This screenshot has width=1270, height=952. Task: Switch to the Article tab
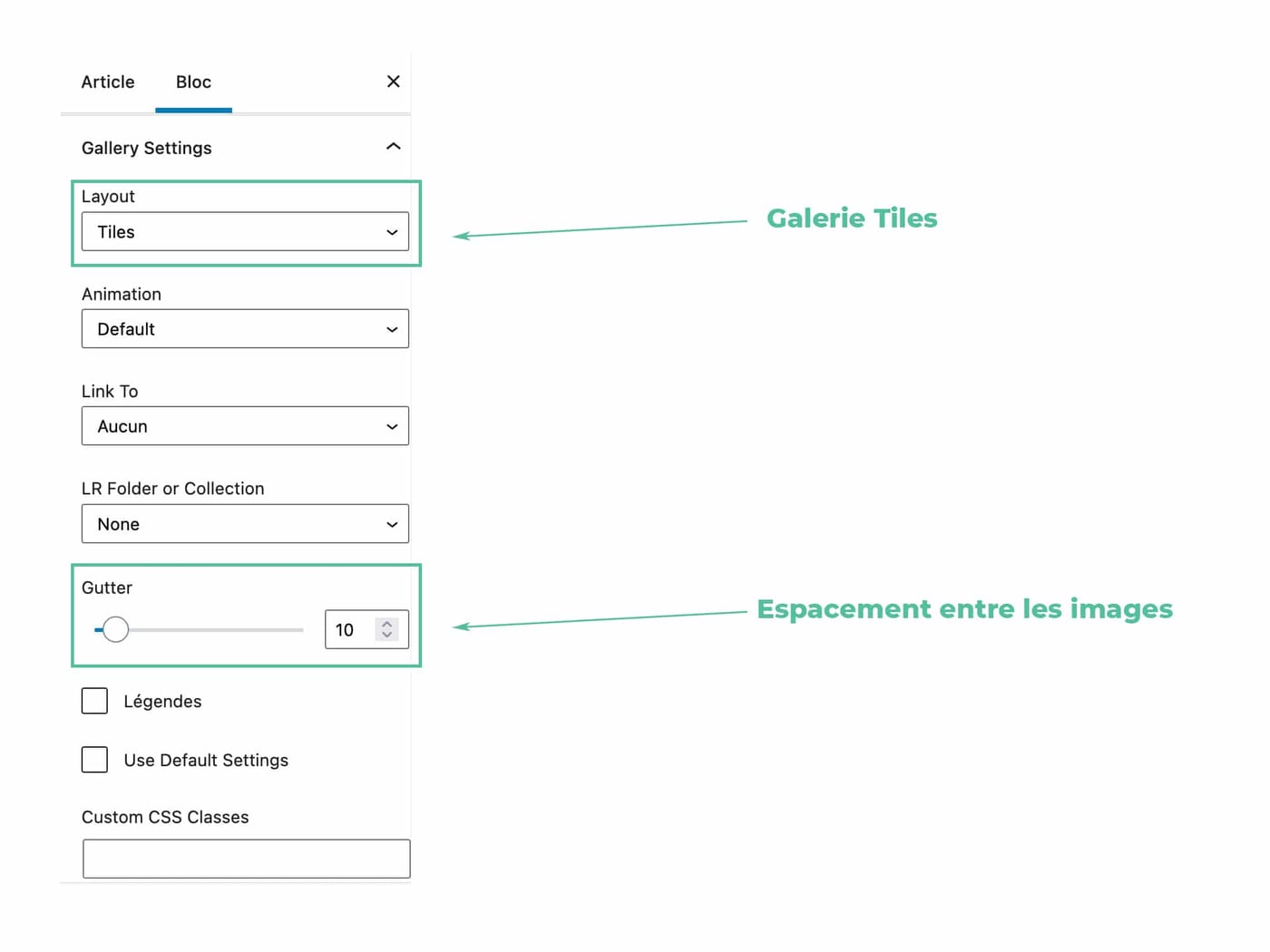point(108,83)
